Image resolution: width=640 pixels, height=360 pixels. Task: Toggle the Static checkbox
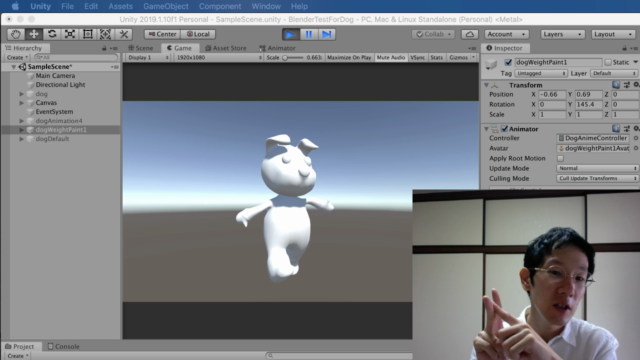click(608, 62)
